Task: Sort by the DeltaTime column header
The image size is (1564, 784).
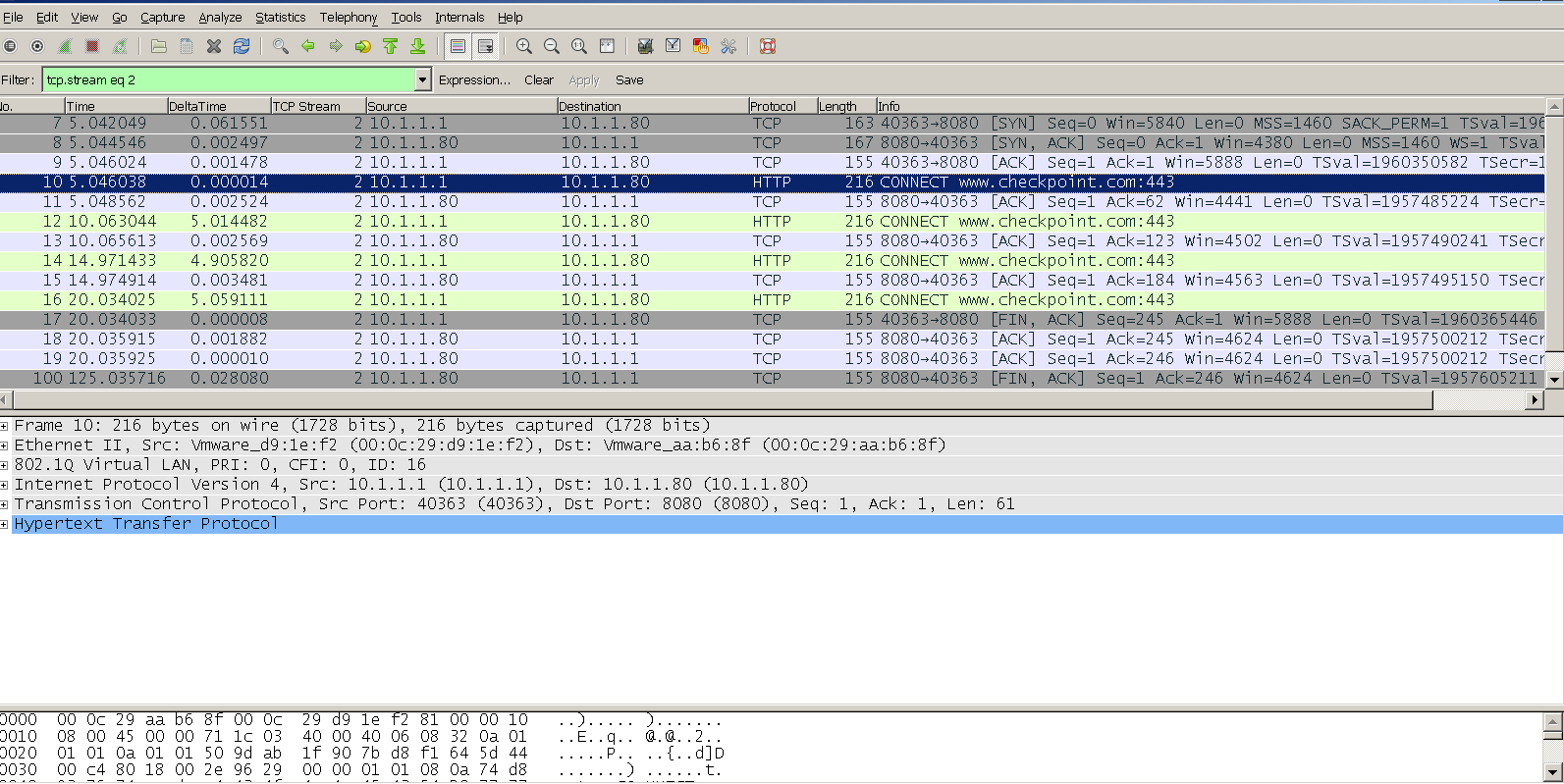Action: [x=218, y=106]
